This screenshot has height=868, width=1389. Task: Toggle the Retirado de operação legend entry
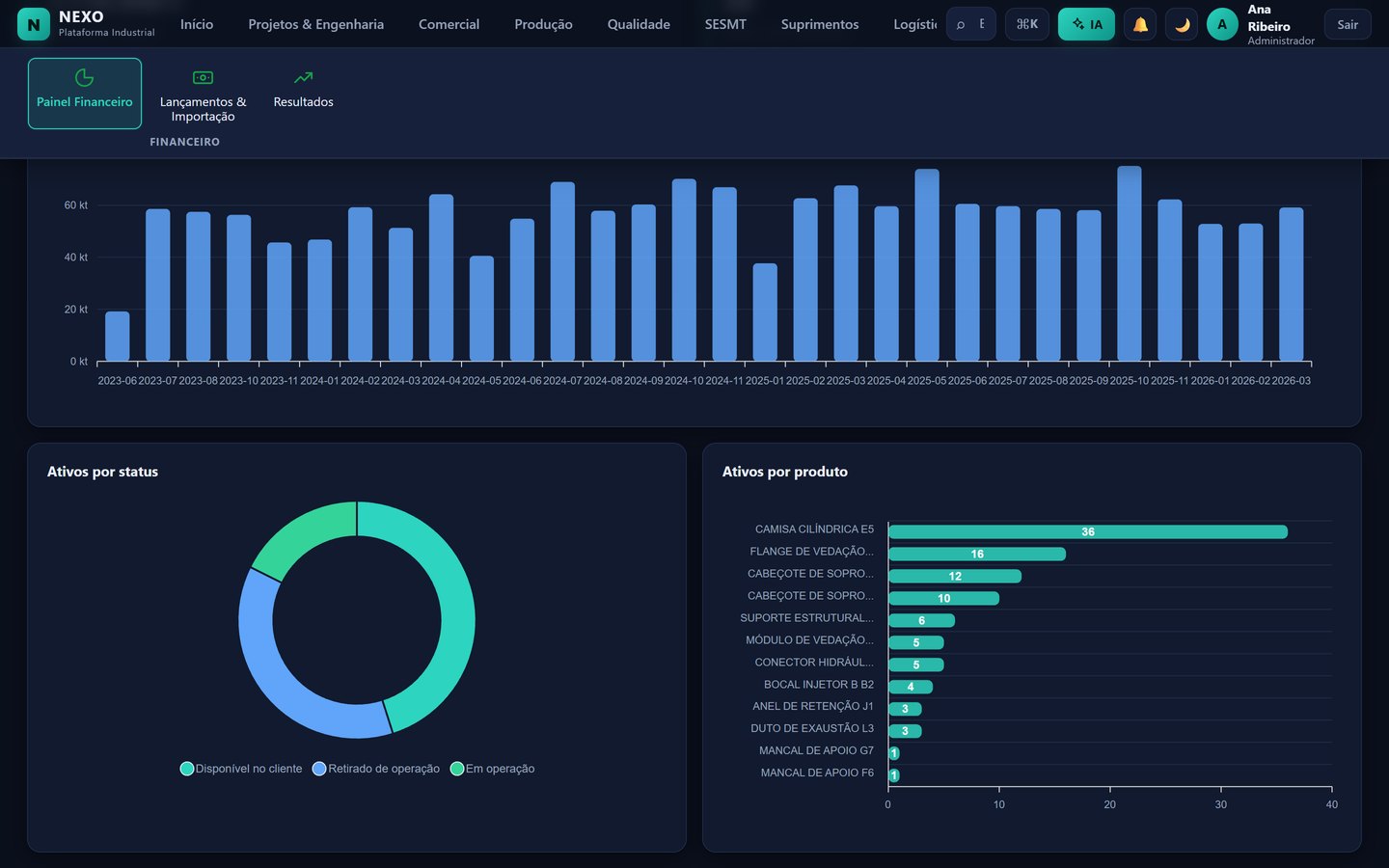pos(376,769)
